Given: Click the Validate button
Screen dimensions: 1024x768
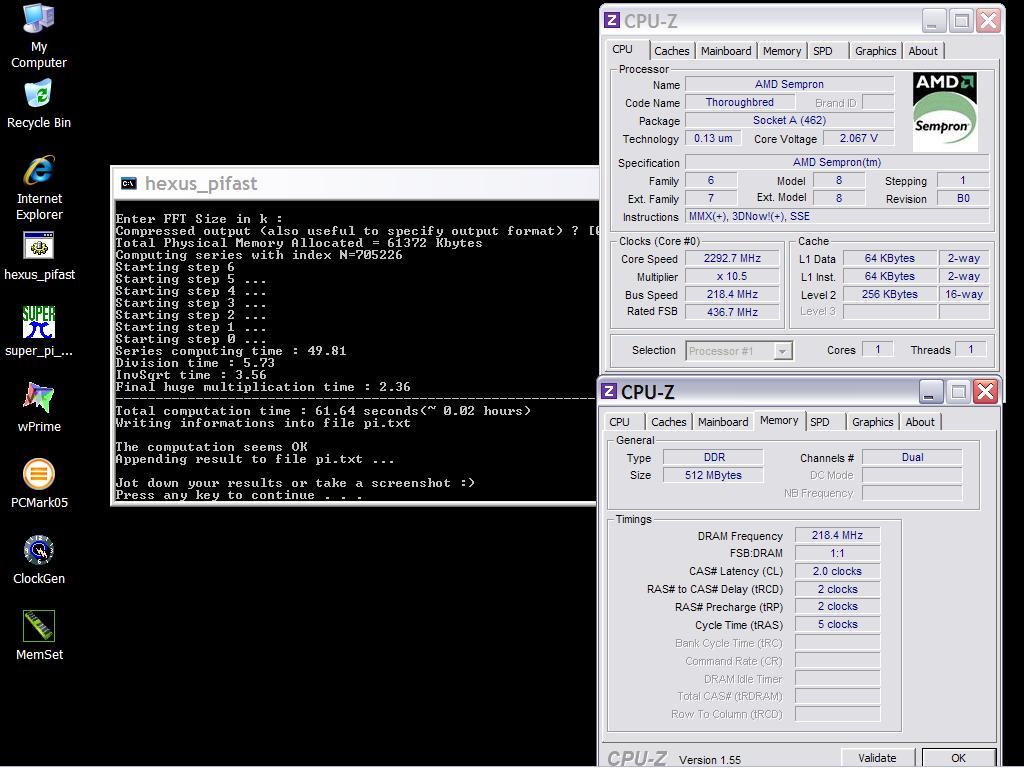Looking at the screenshot, I should 877,758.
